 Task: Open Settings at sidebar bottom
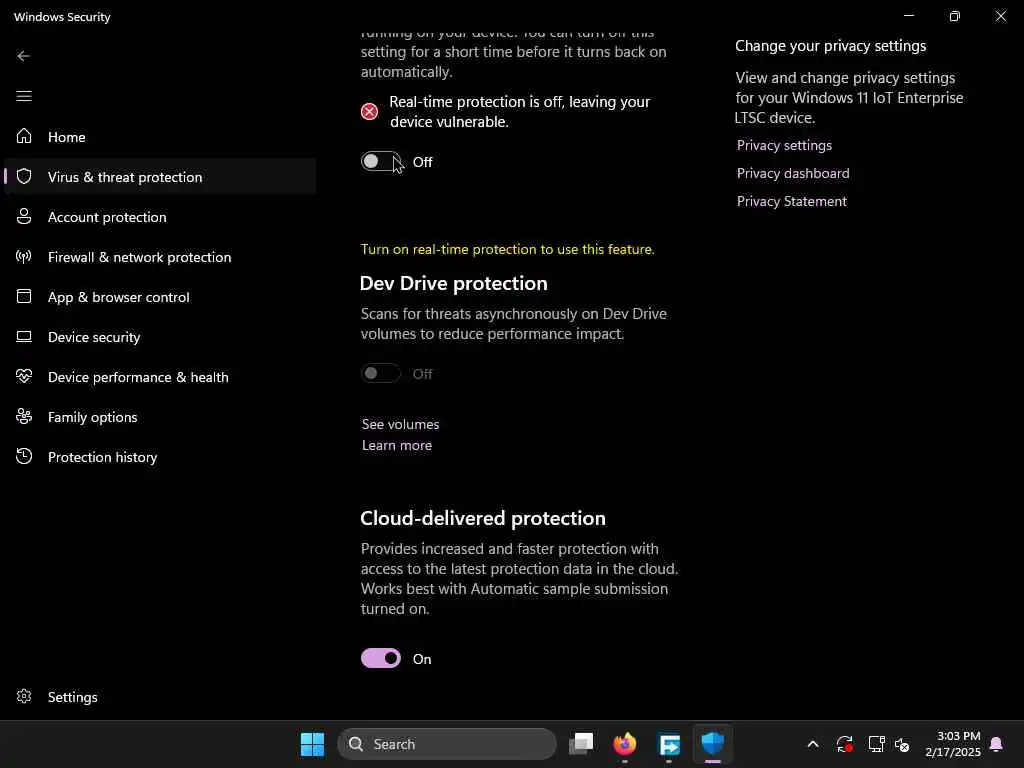click(x=160, y=697)
